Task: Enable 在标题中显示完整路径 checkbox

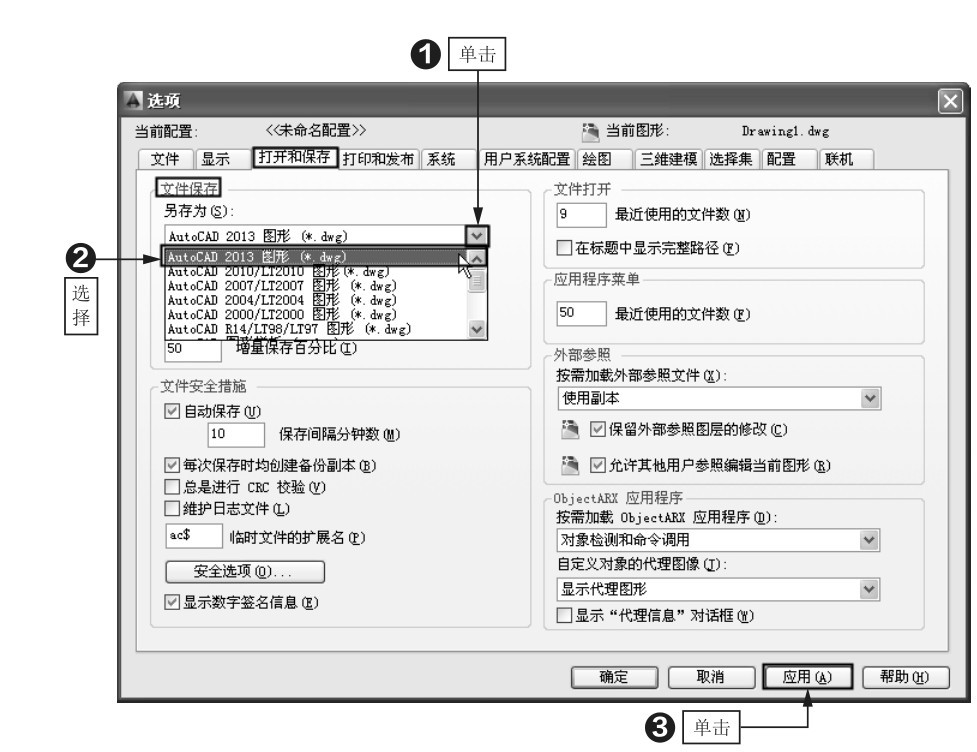Action: click(x=564, y=248)
